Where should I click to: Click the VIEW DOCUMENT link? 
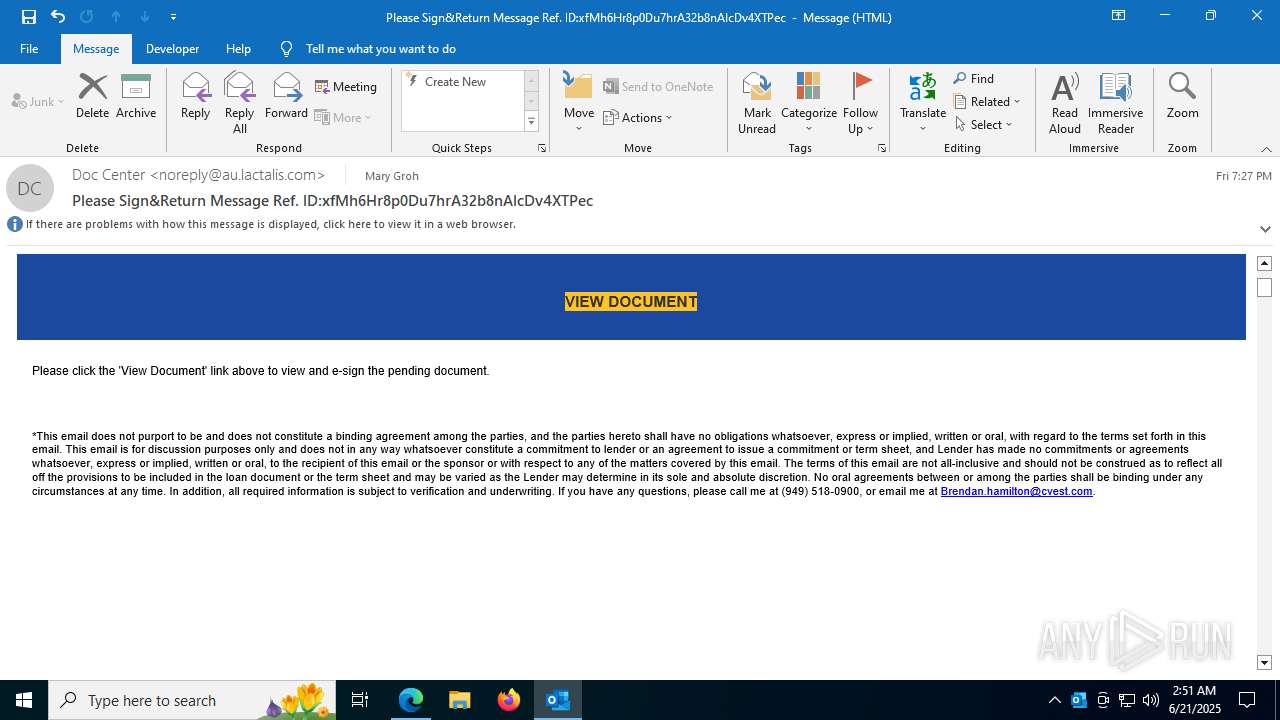point(631,301)
